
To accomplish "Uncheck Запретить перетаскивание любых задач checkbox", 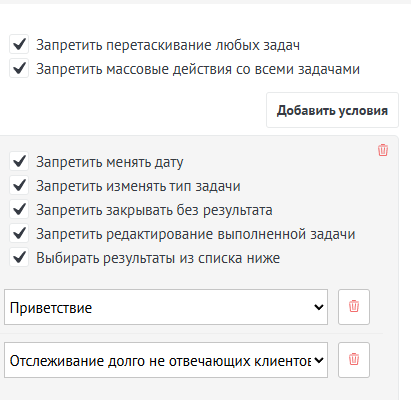I will tap(19, 44).
